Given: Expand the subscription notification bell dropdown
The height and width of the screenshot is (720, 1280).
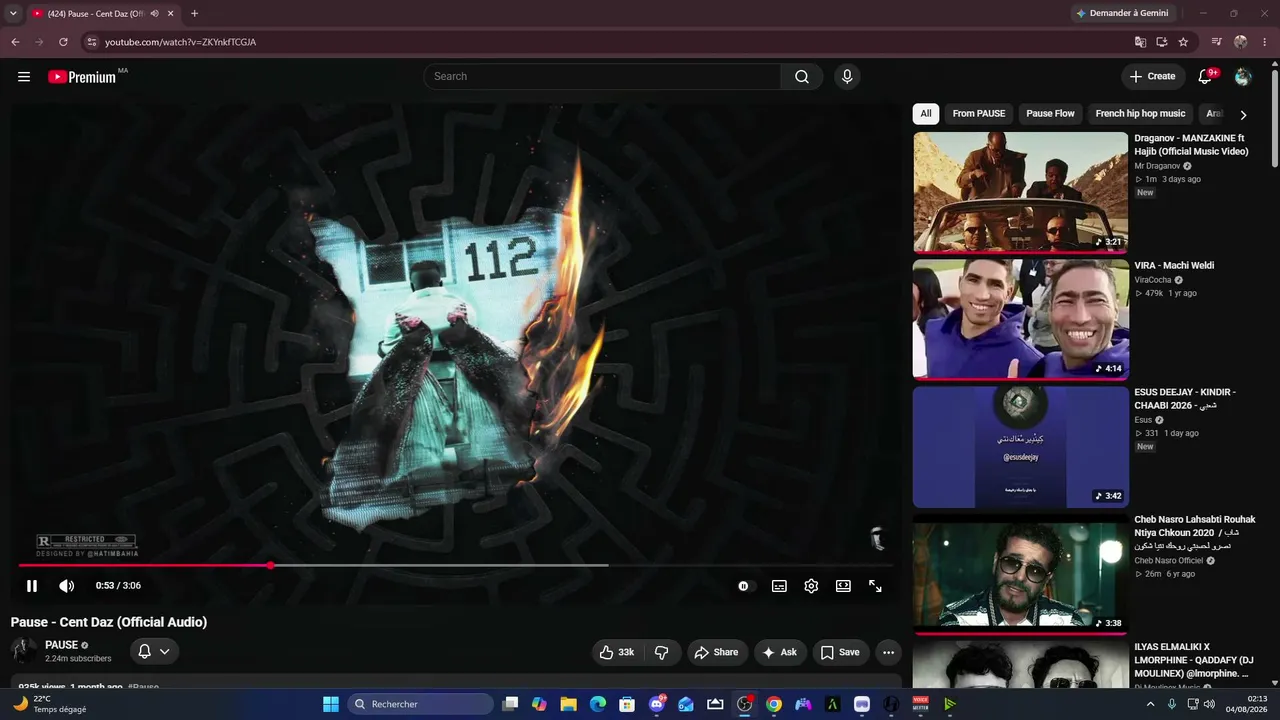Looking at the screenshot, I should (x=154, y=651).
